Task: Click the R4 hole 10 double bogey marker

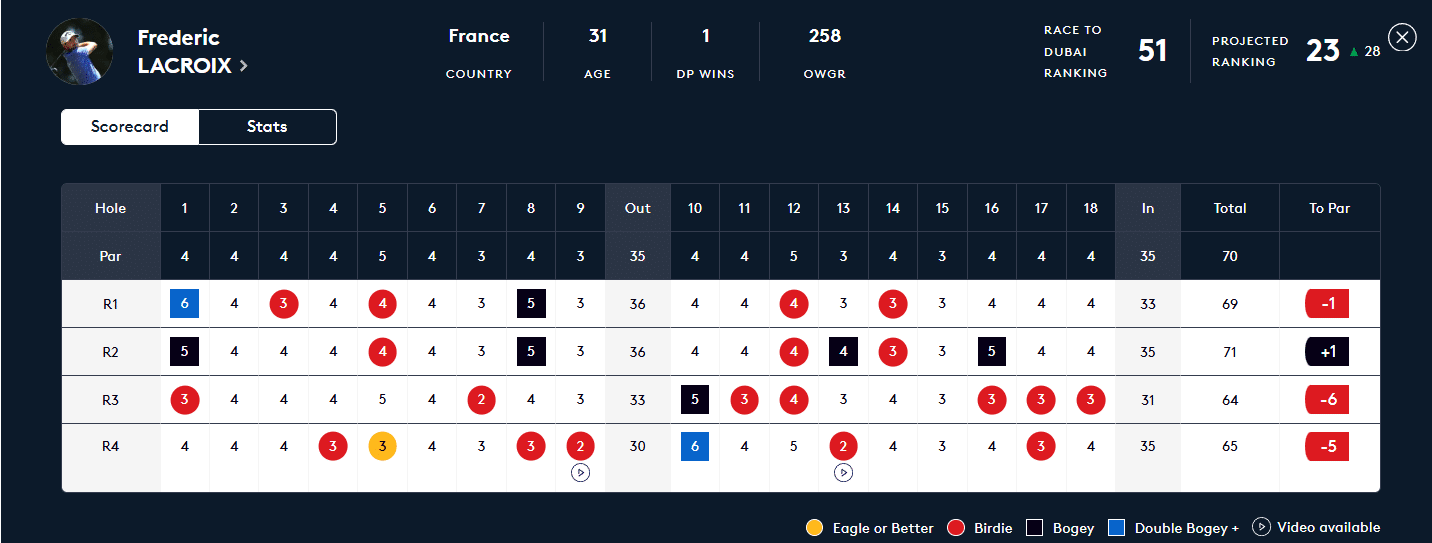Action: pos(695,447)
